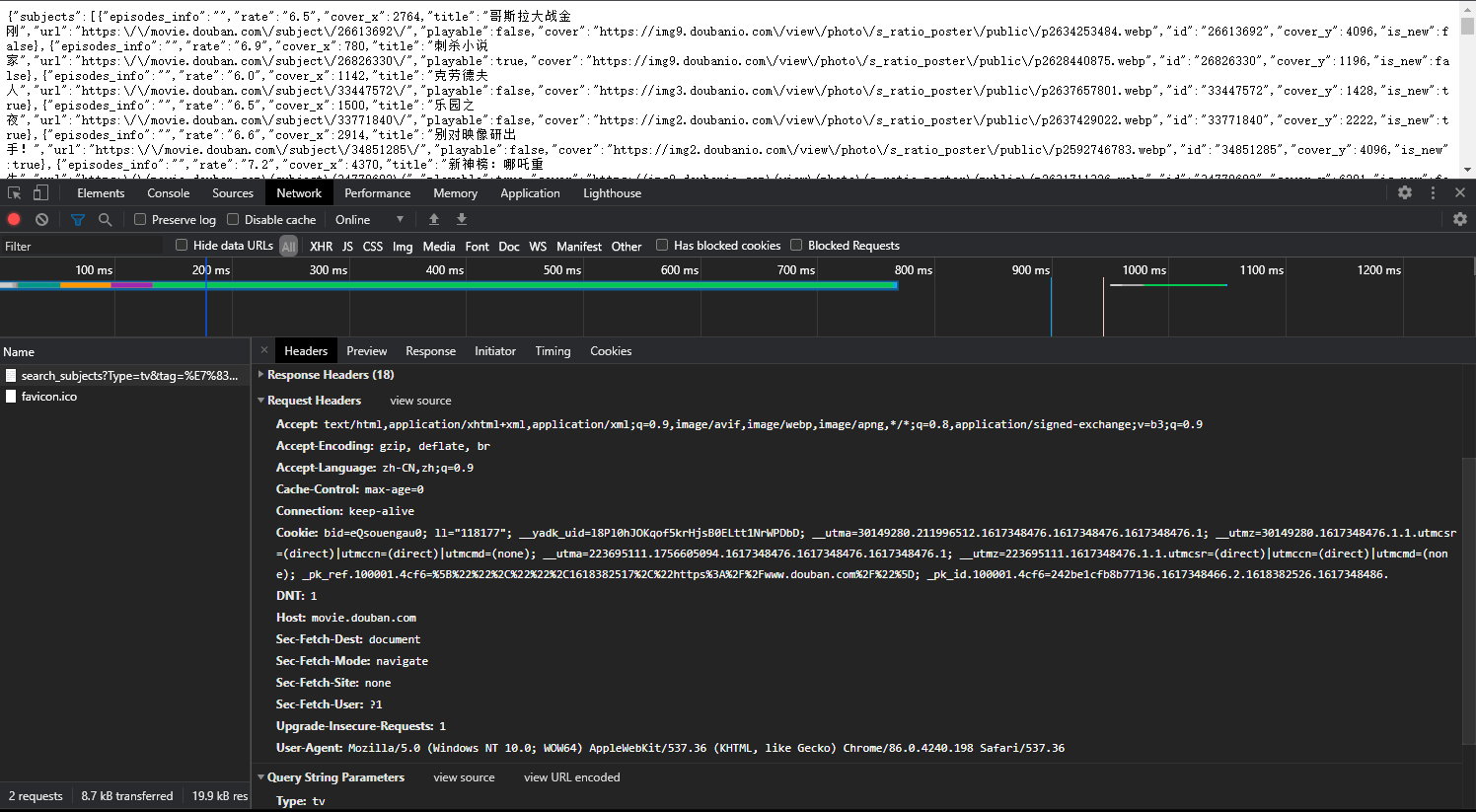
Task: Click the 500 ms timeline marker
Action: 562,270
